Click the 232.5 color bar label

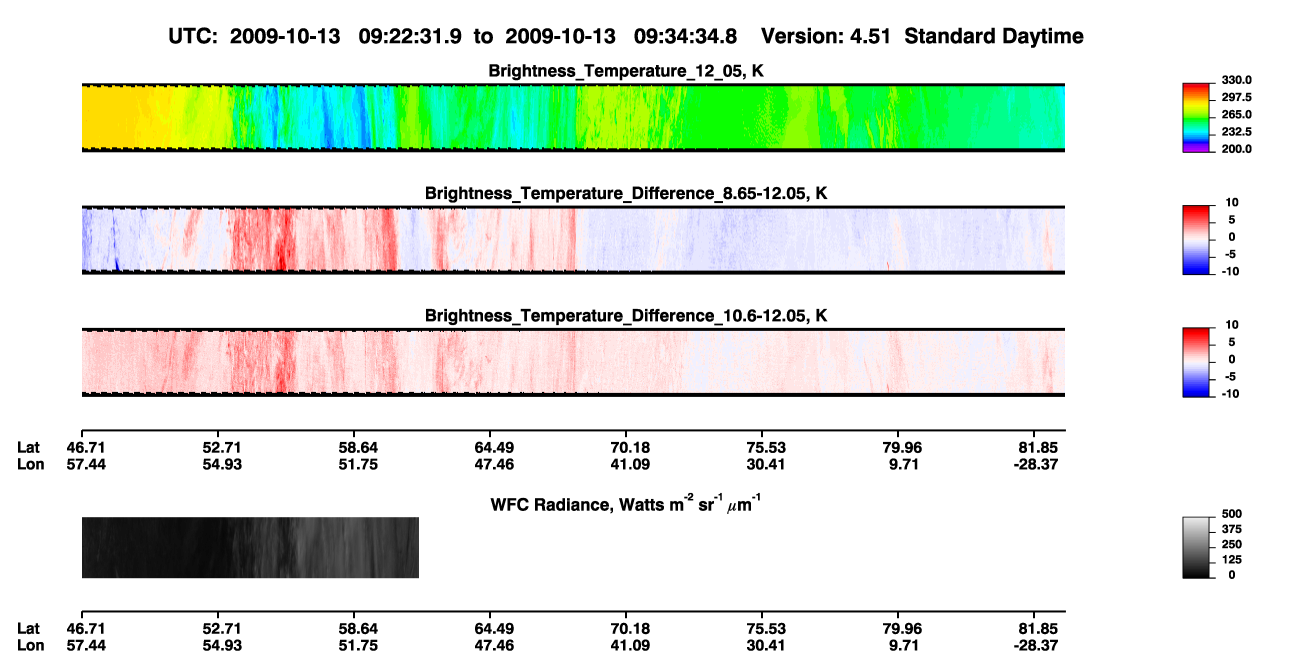click(x=1239, y=131)
